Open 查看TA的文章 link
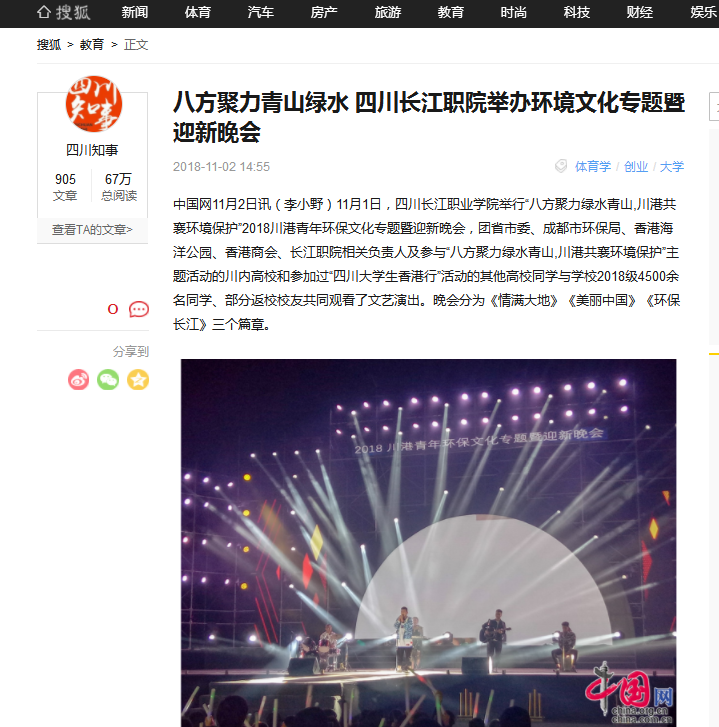Image resolution: width=719 pixels, height=727 pixels. click(x=92, y=230)
